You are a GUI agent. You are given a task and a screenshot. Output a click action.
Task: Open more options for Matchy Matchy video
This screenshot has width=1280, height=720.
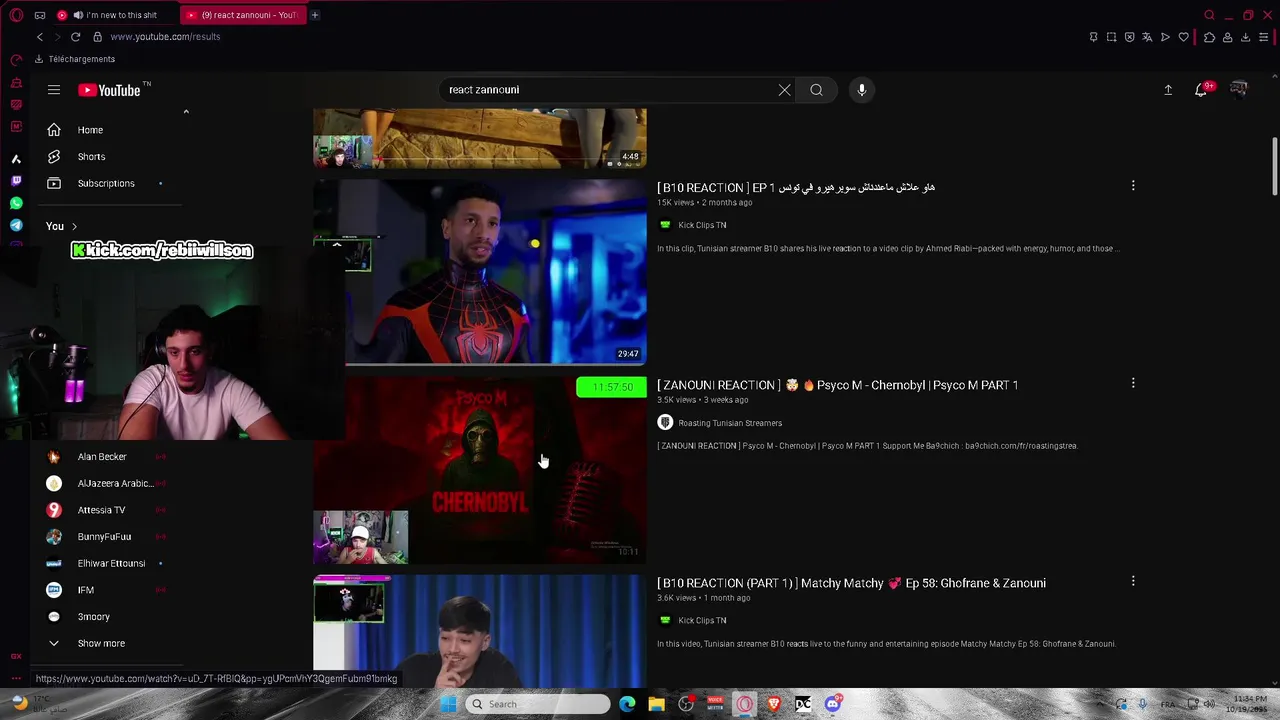1133,582
